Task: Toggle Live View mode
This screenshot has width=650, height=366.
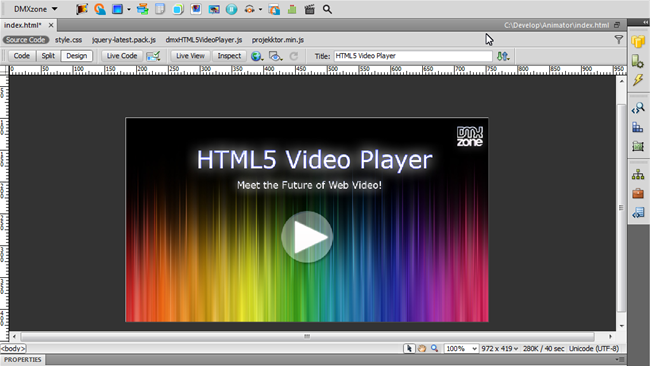Action: [190, 56]
